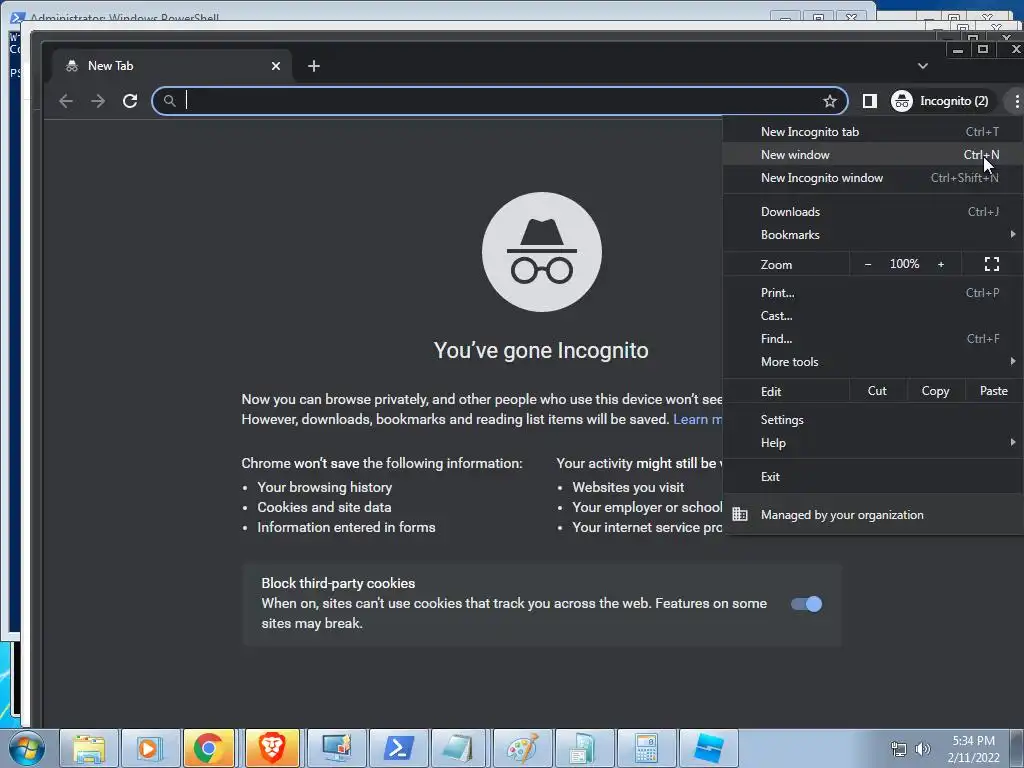The image size is (1024, 768).
Task: Open the side panel icon
Action: (x=869, y=101)
